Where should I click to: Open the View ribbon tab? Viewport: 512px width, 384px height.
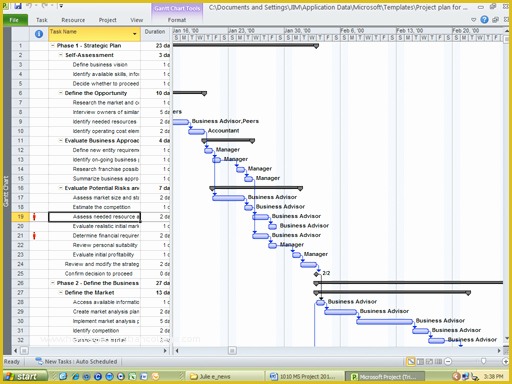pos(136,20)
